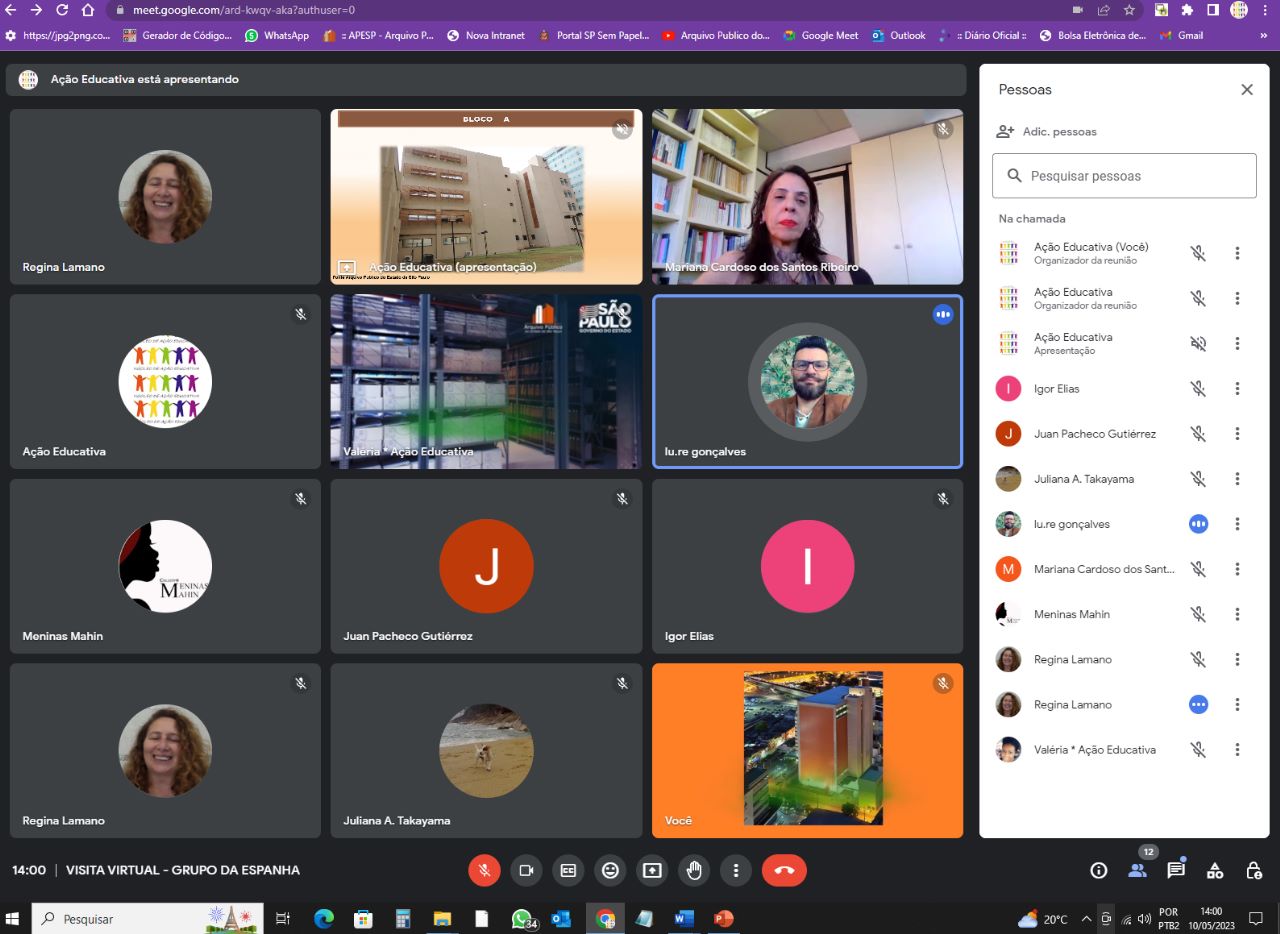Click muted mic icon beside Juan Pacheco Gutiérrez
1280x934 pixels.
point(1198,434)
